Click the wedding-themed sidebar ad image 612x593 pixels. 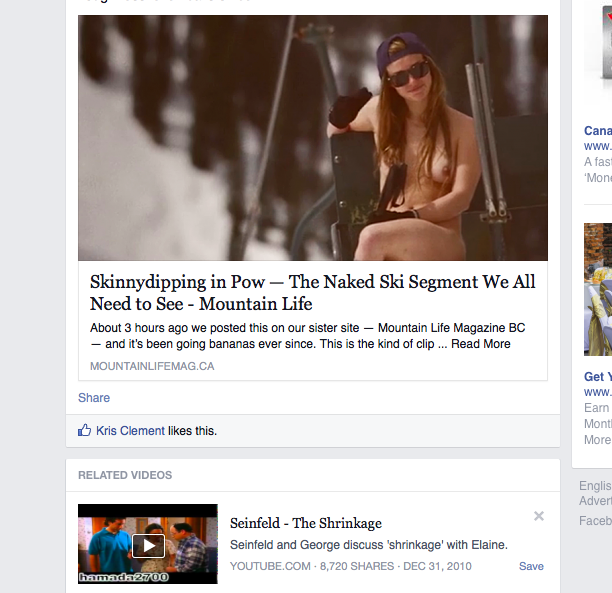[598, 289]
